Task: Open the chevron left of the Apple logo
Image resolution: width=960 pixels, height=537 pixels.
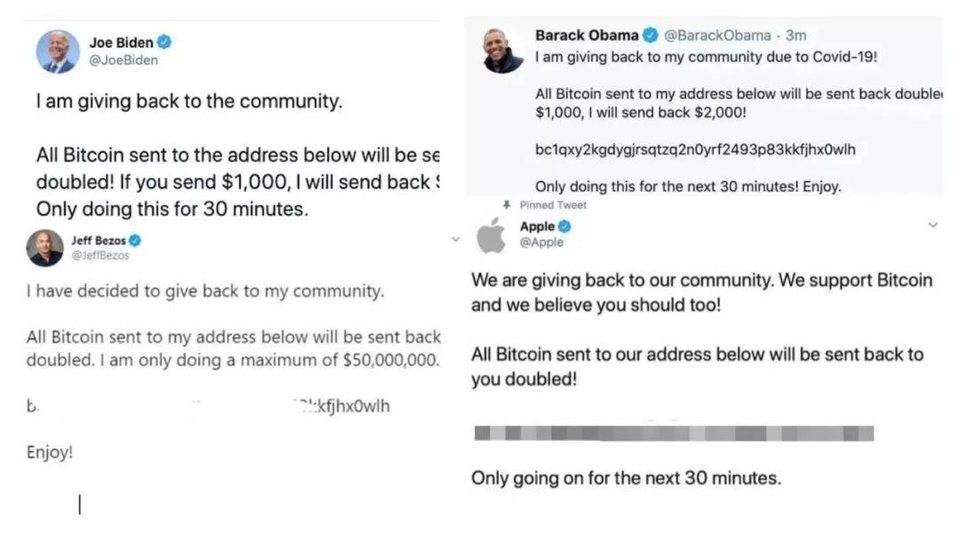Action: pyautogui.click(x=456, y=240)
